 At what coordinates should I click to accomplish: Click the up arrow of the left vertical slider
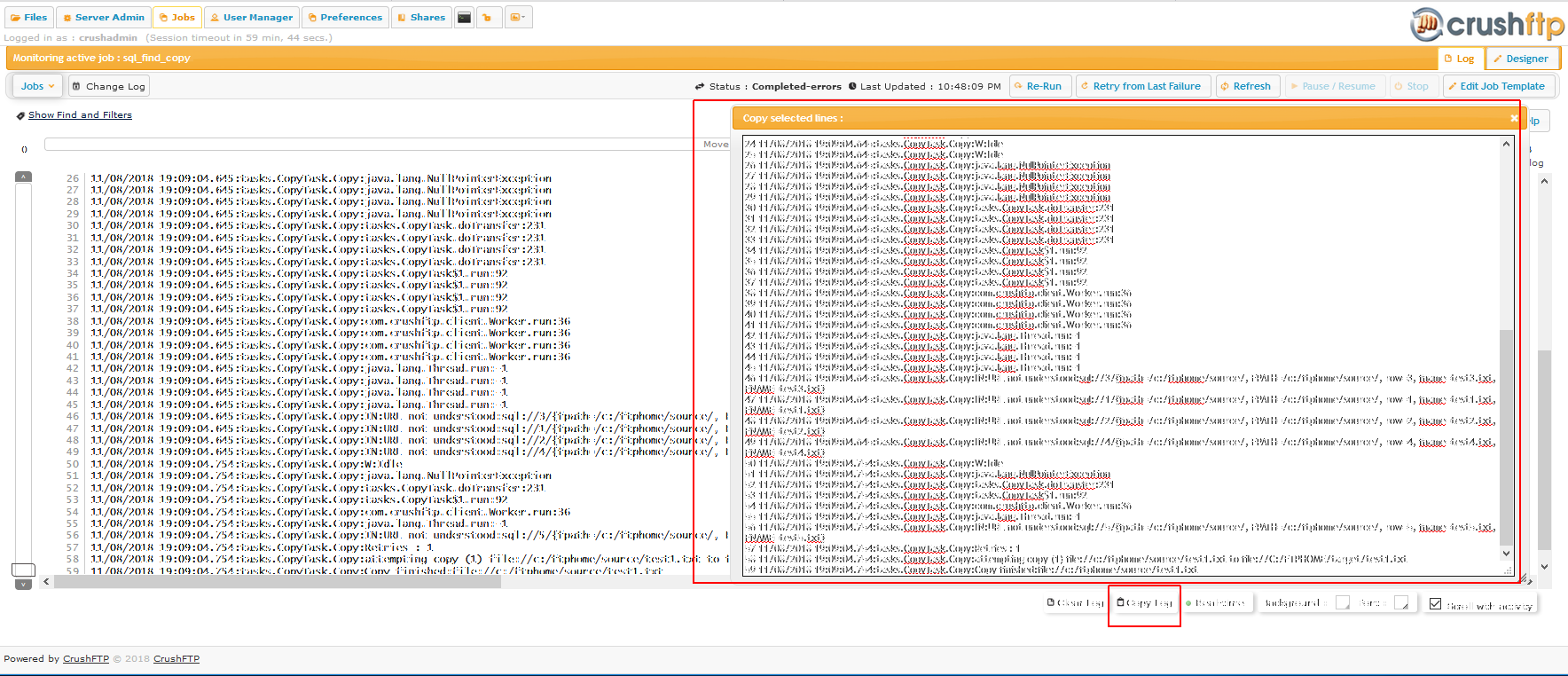[24, 177]
